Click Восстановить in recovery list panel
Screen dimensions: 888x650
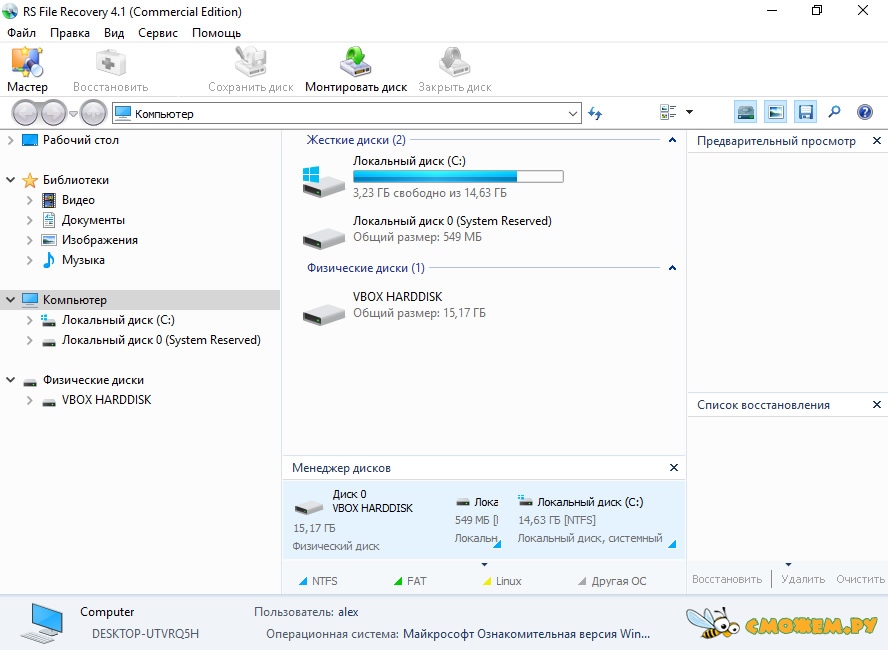coord(727,579)
